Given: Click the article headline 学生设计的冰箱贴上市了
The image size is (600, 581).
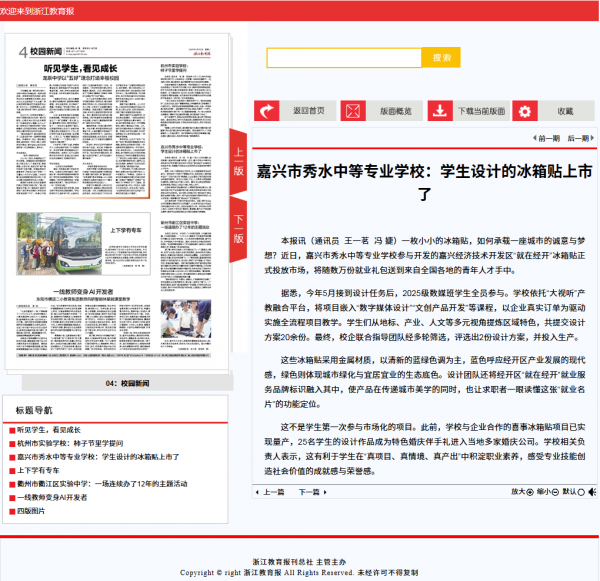Looking at the screenshot, I should click(424, 183).
